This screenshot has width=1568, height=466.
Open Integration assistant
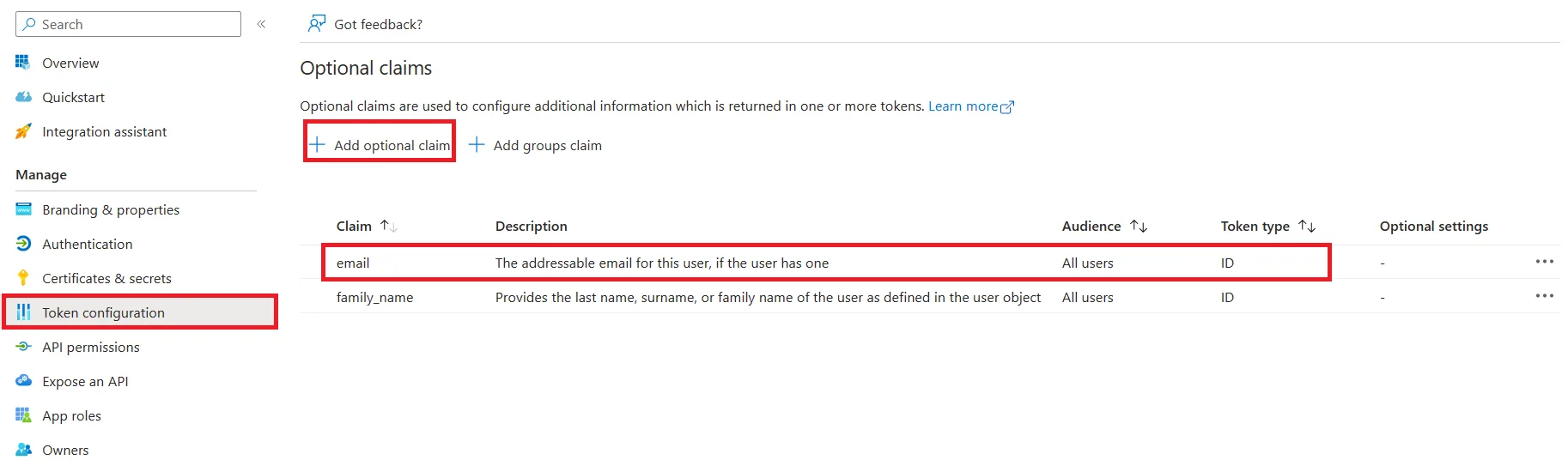click(104, 131)
